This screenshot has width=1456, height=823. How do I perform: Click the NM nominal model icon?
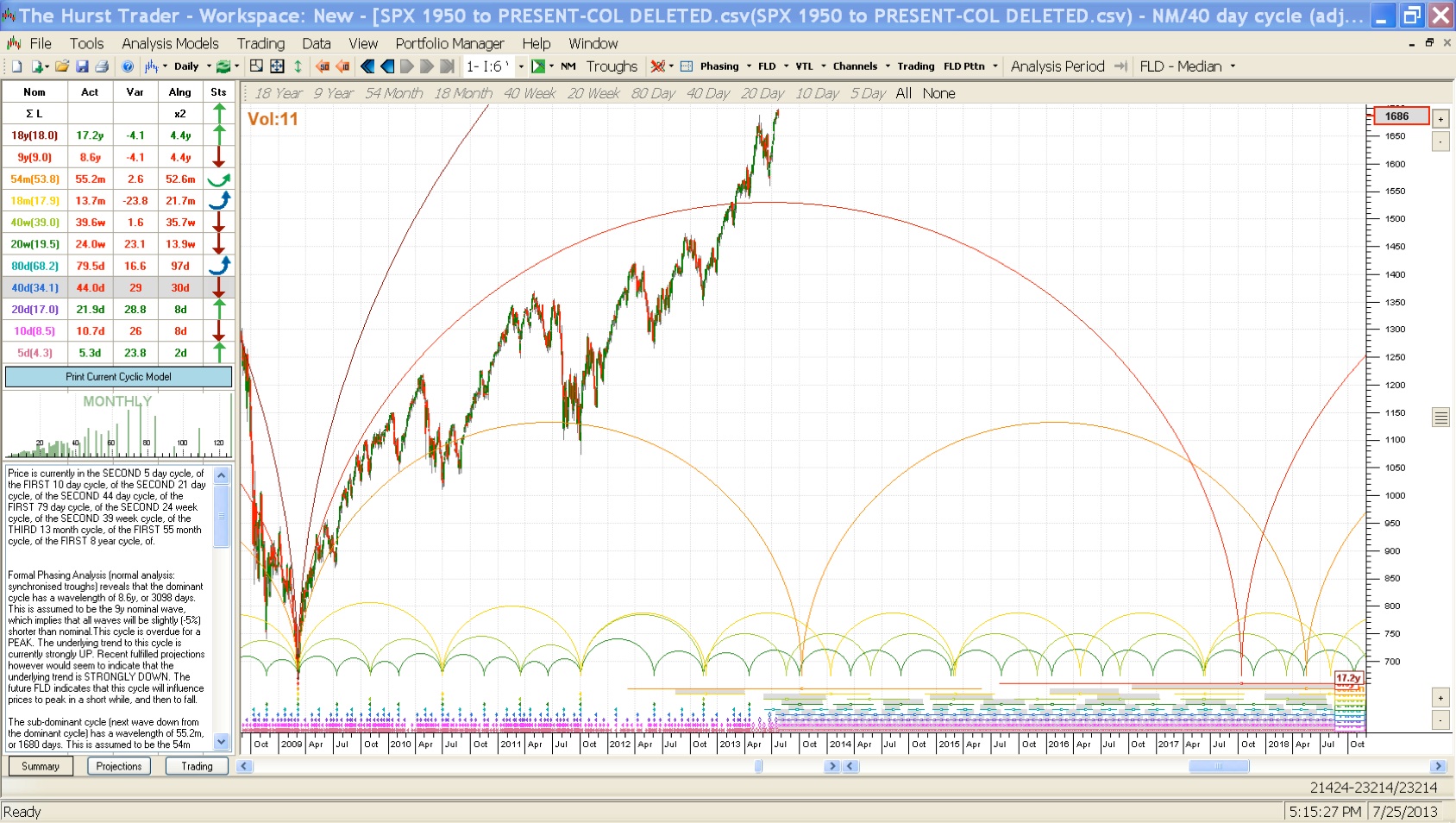point(568,66)
